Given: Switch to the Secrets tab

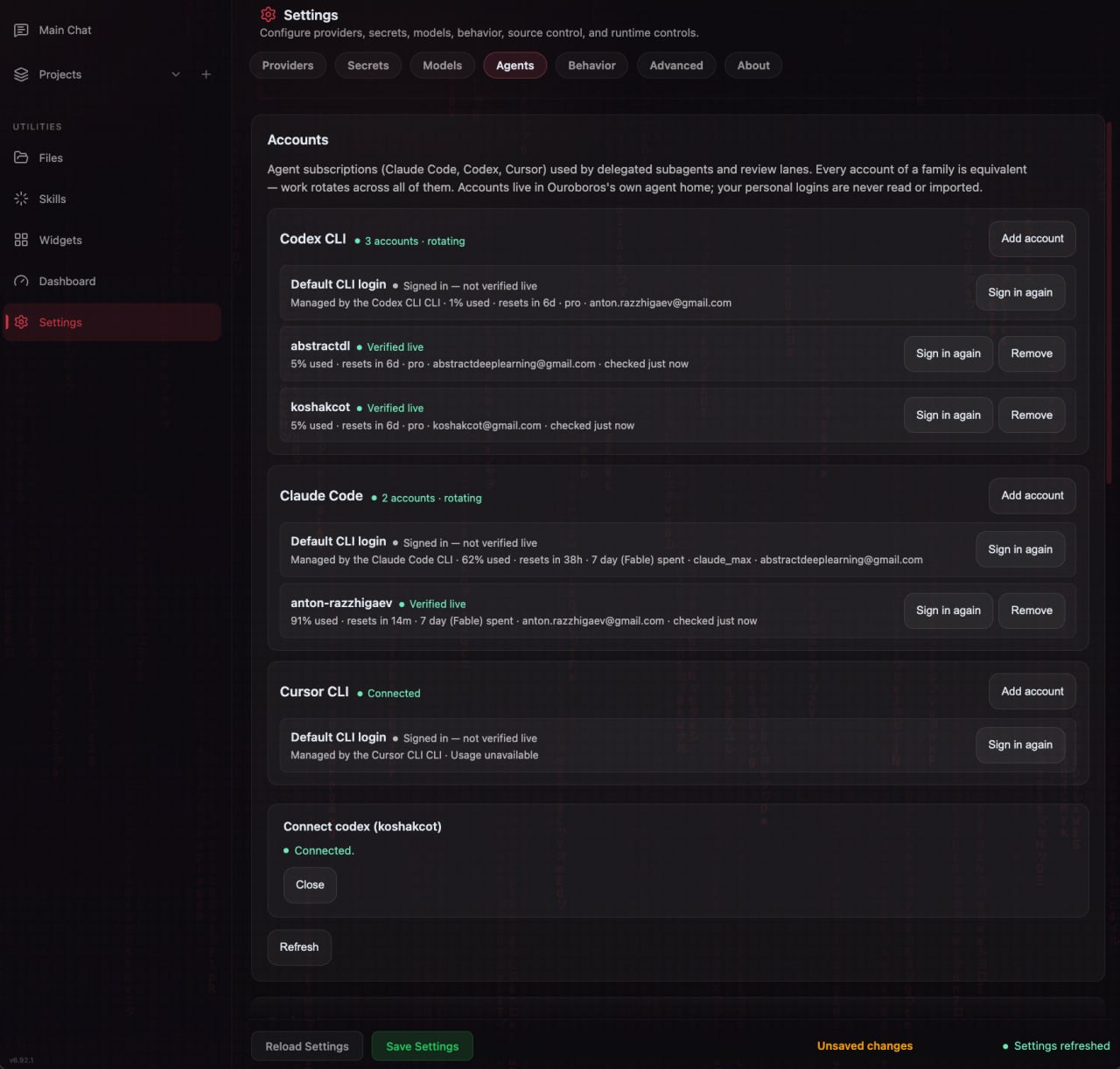Looking at the screenshot, I should pos(368,66).
